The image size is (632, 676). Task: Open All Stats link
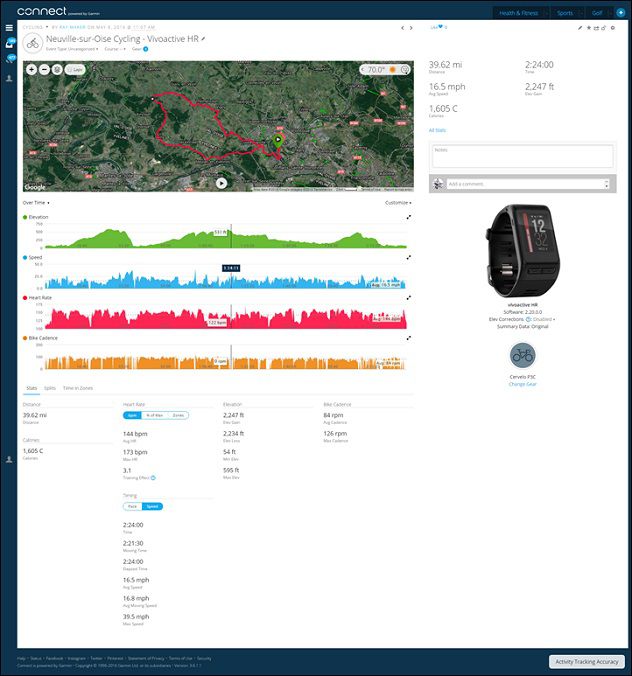coord(437,130)
